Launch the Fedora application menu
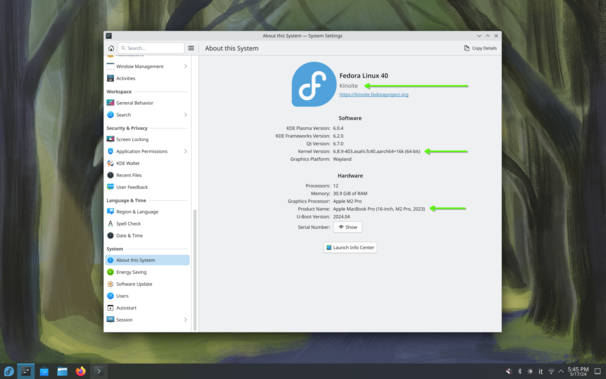 click(9, 371)
